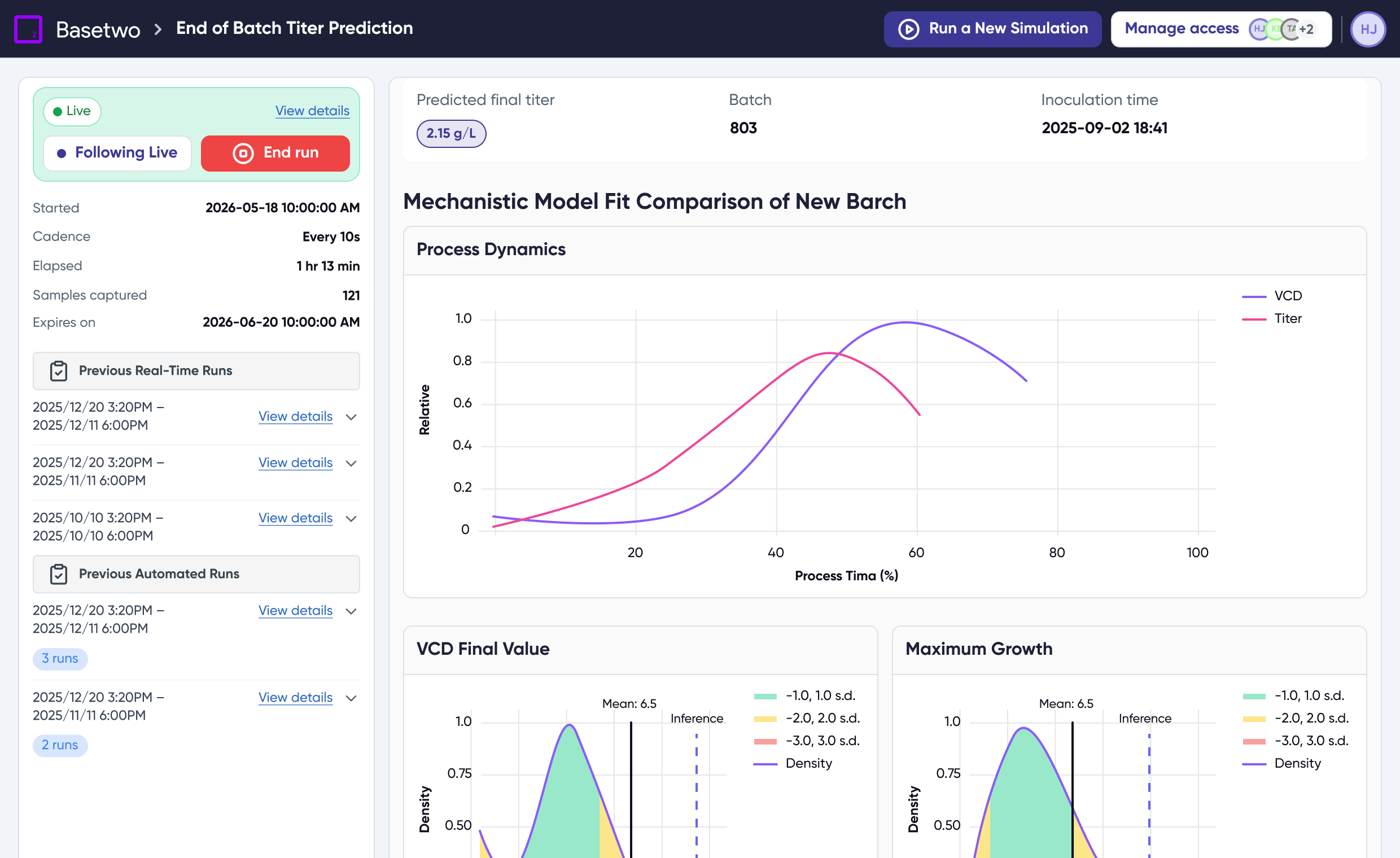Click the Basetwo purple logo icon
1400x858 pixels.
(x=28, y=29)
